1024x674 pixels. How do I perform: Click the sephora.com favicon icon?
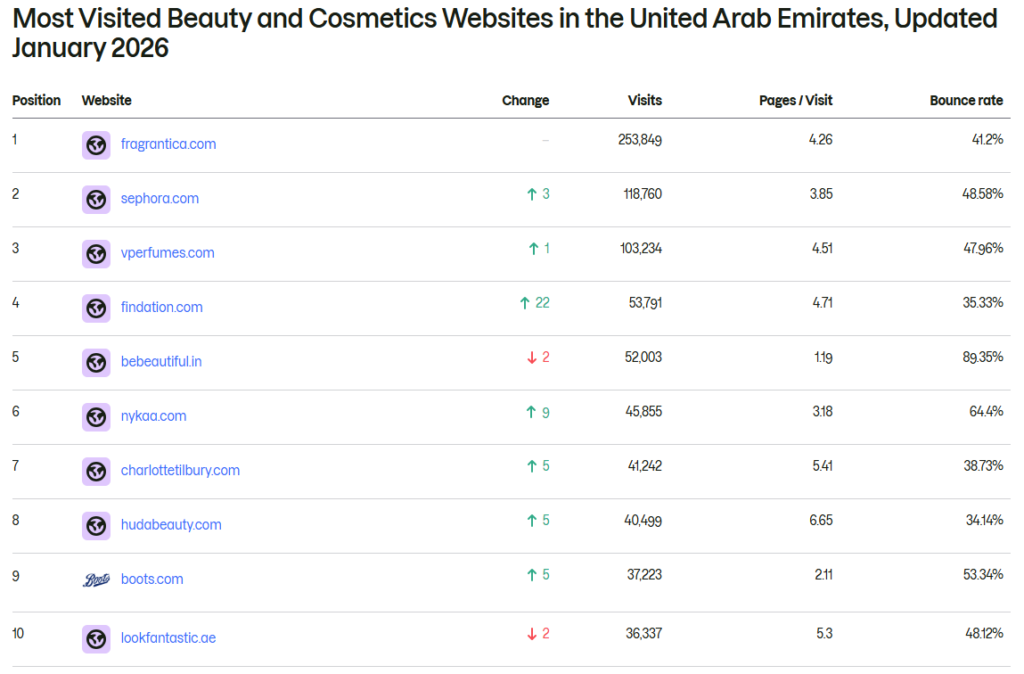[x=96, y=199]
